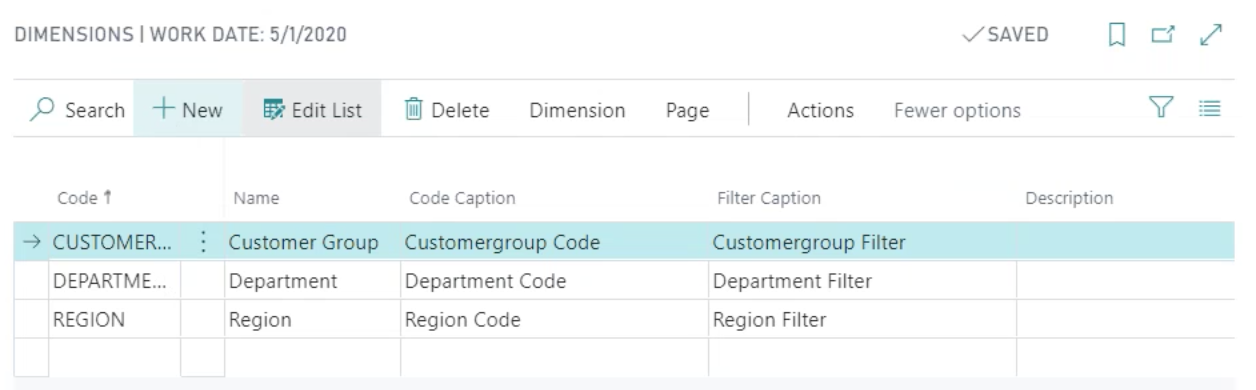Click the Region Filter caption cell
Image resolution: width=1256 pixels, height=390 pixels.
pos(862,320)
